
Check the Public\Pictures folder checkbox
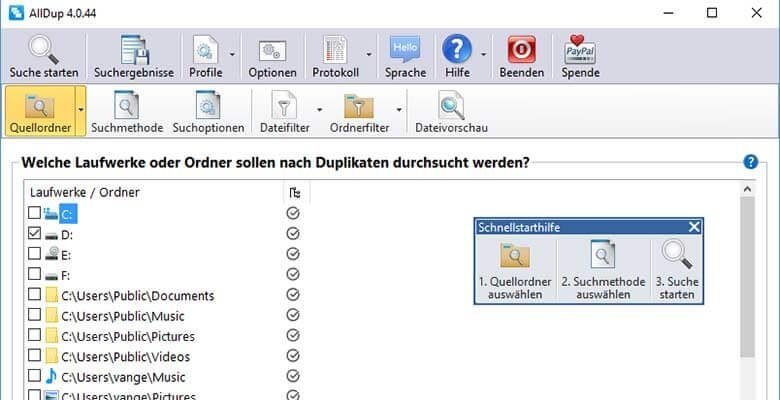tap(34, 335)
